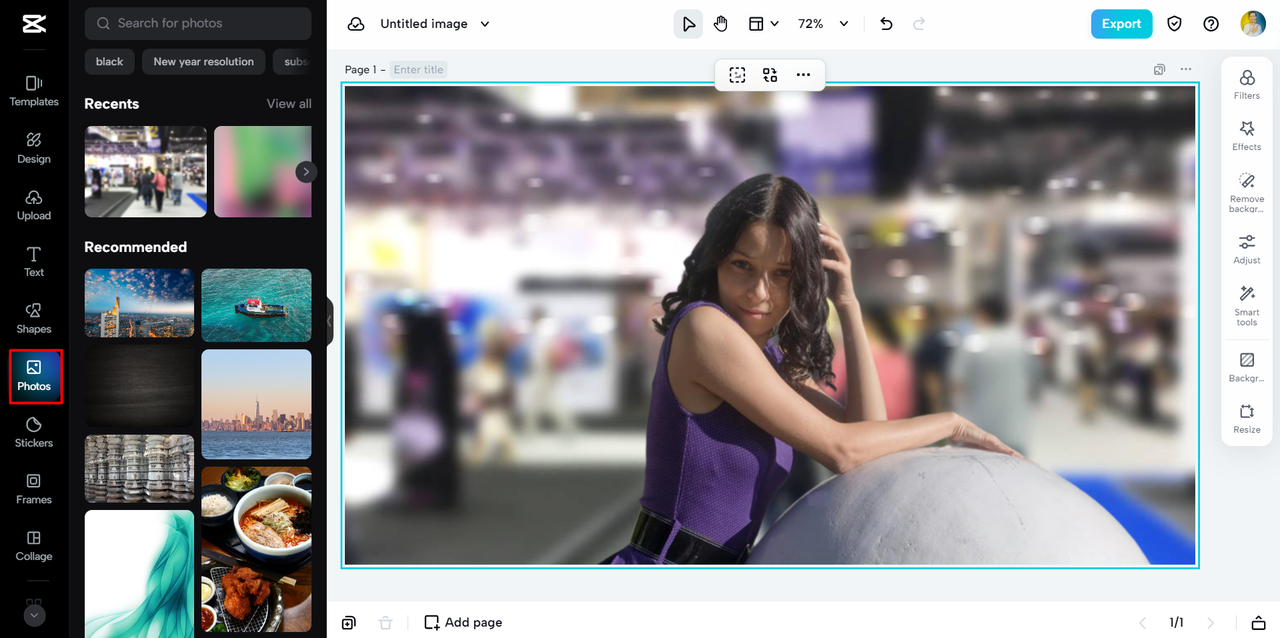Expand more sidebar tools arrow

pyautogui.click(x=35, y=616)
